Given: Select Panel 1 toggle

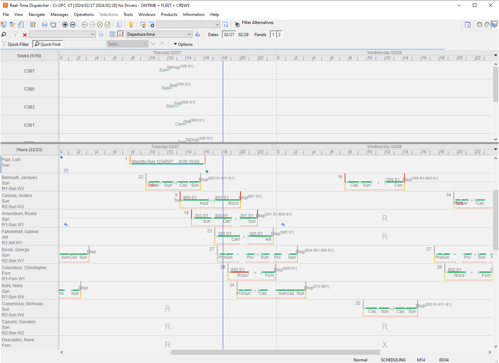Looking at the screenshot, I should pos(273,34).
